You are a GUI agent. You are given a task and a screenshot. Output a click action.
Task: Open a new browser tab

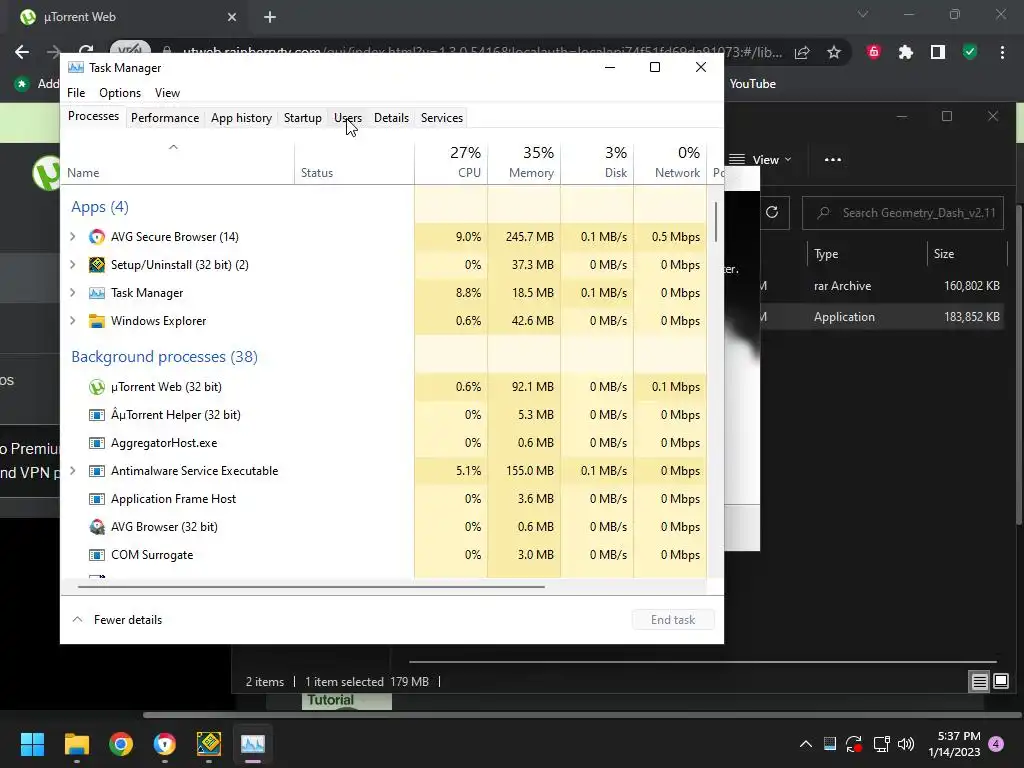tap(270, 17)
